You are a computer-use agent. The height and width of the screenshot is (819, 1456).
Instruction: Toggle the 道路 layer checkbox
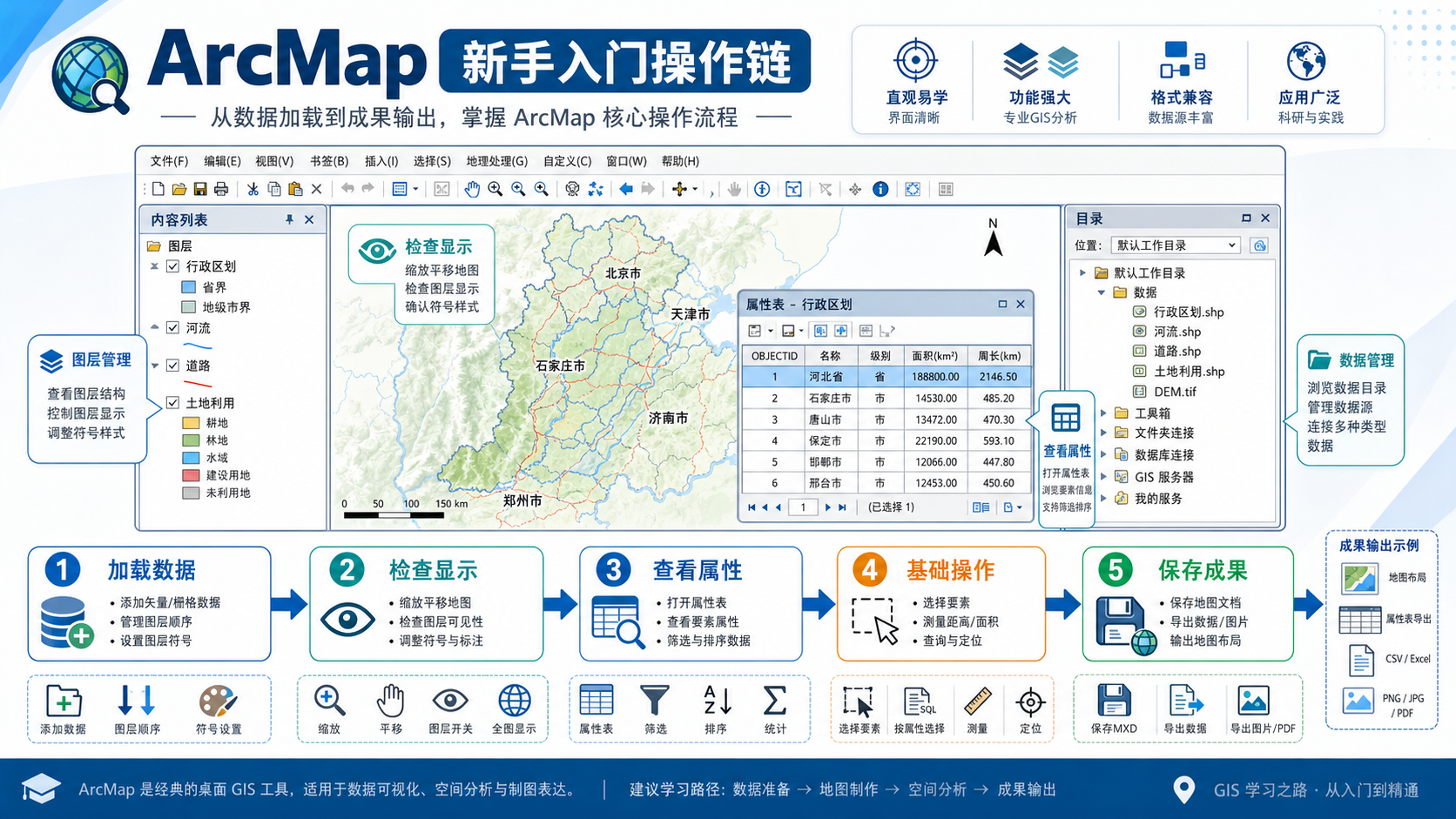pyautogui.click(x=172, y=366)
